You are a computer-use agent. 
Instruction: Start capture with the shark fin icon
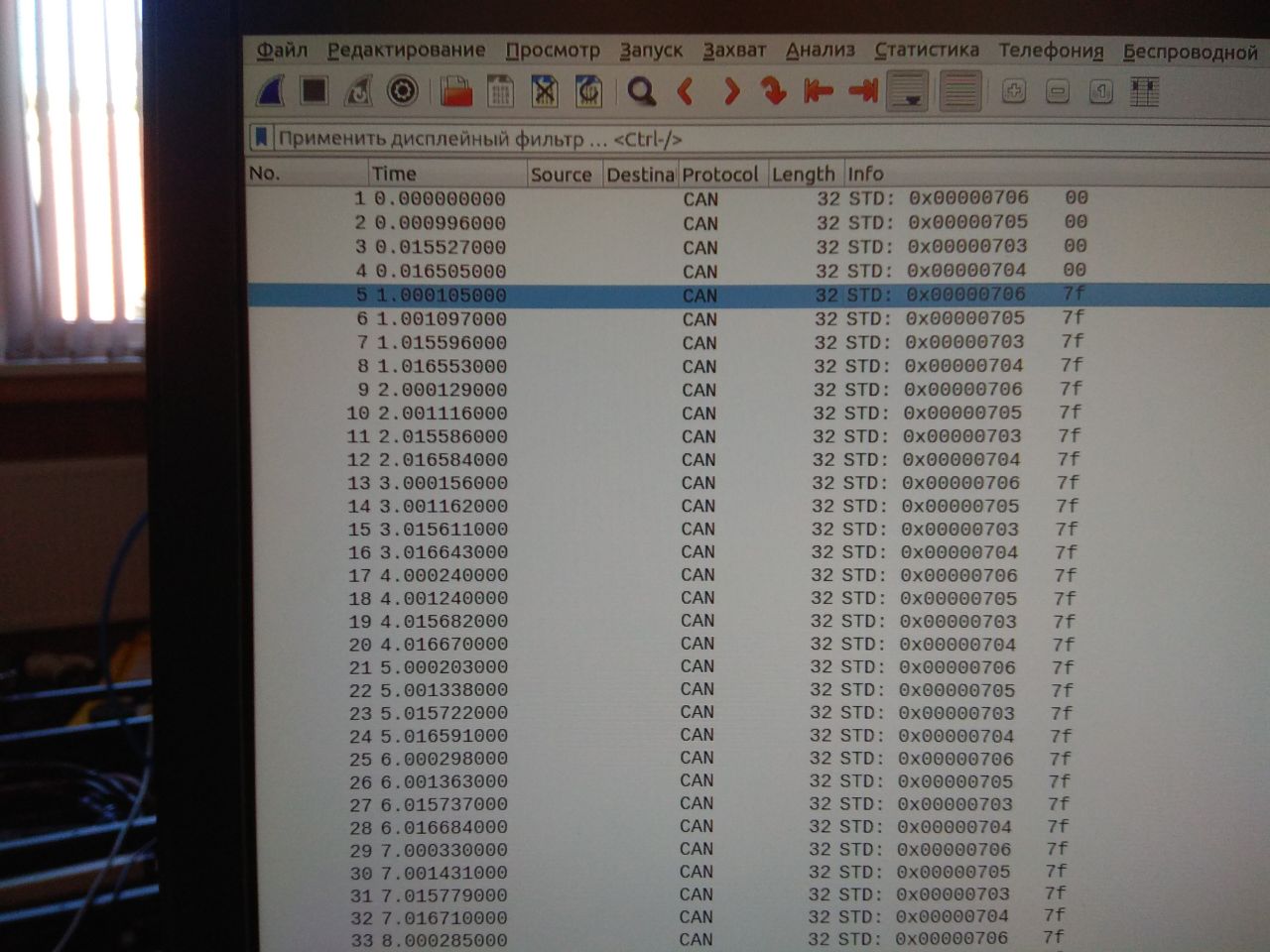pos(272,91)
